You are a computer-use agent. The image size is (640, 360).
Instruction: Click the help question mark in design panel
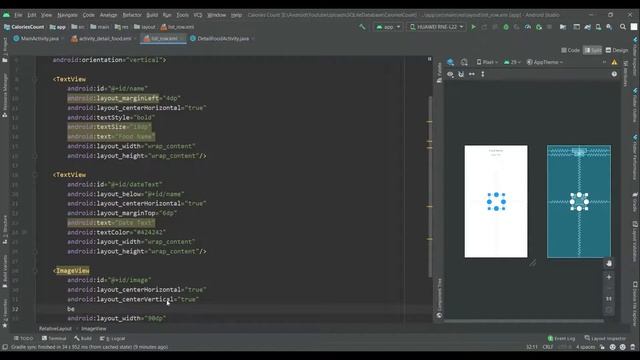[x=614, y=74]
